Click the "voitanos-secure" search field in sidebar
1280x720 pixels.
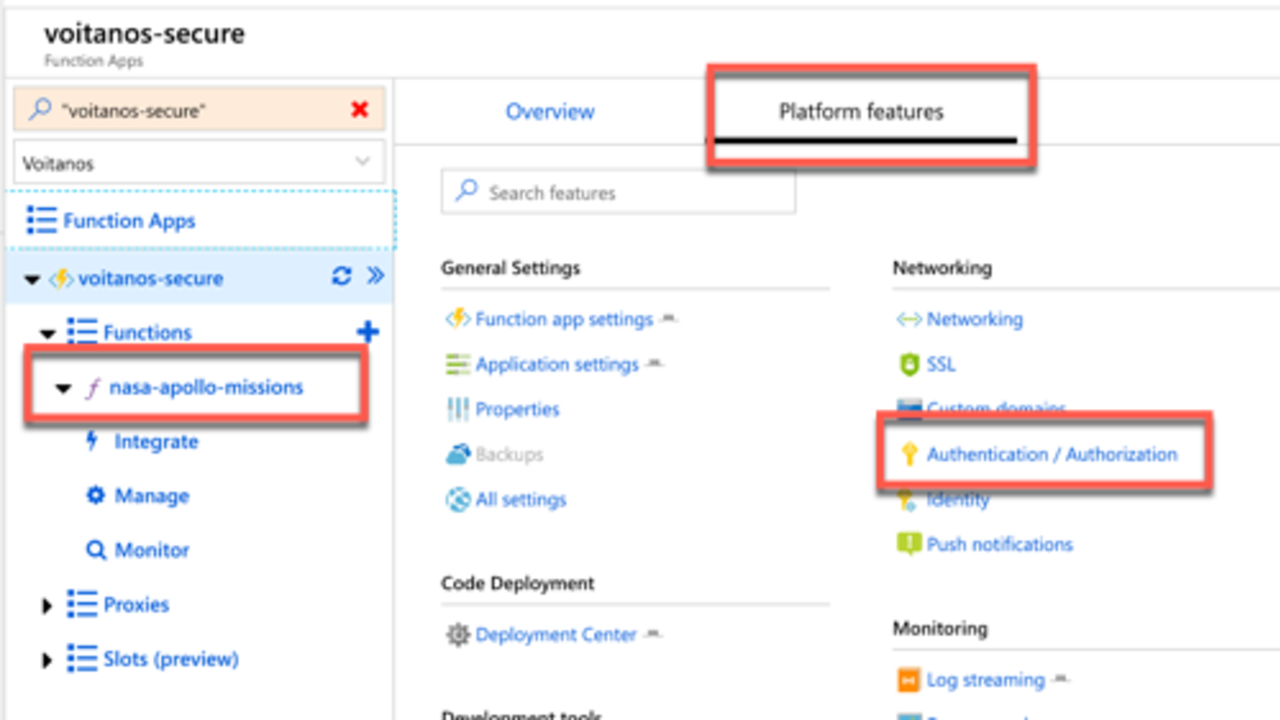[199, 110]
